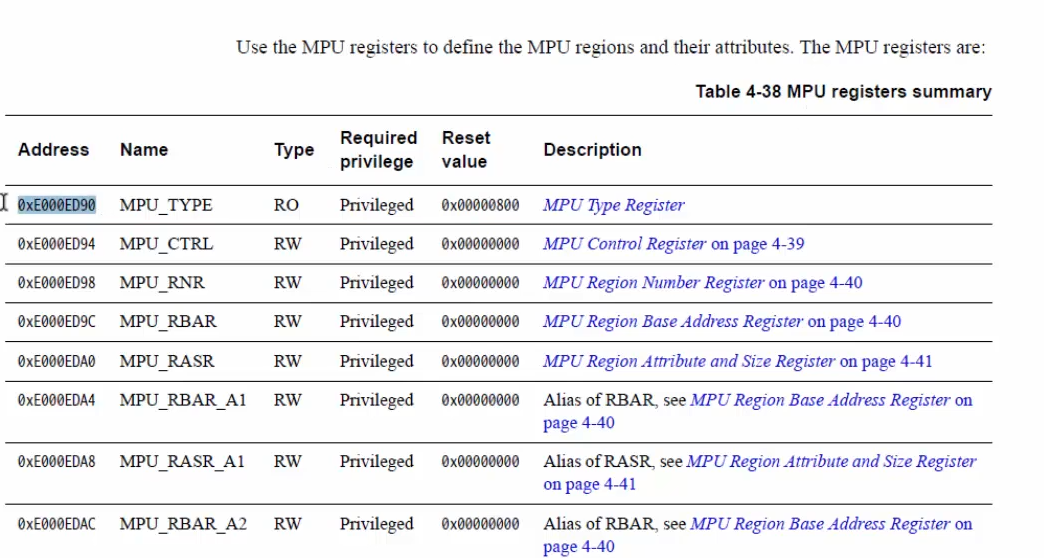Click the reset value 0x00000800
This screenshot has height=558, width=1044.
click(480, 205)
